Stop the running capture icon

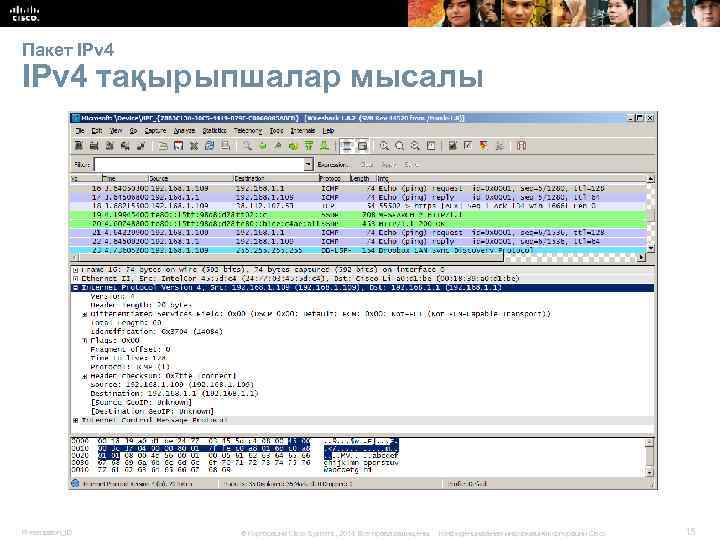(125, 146)
